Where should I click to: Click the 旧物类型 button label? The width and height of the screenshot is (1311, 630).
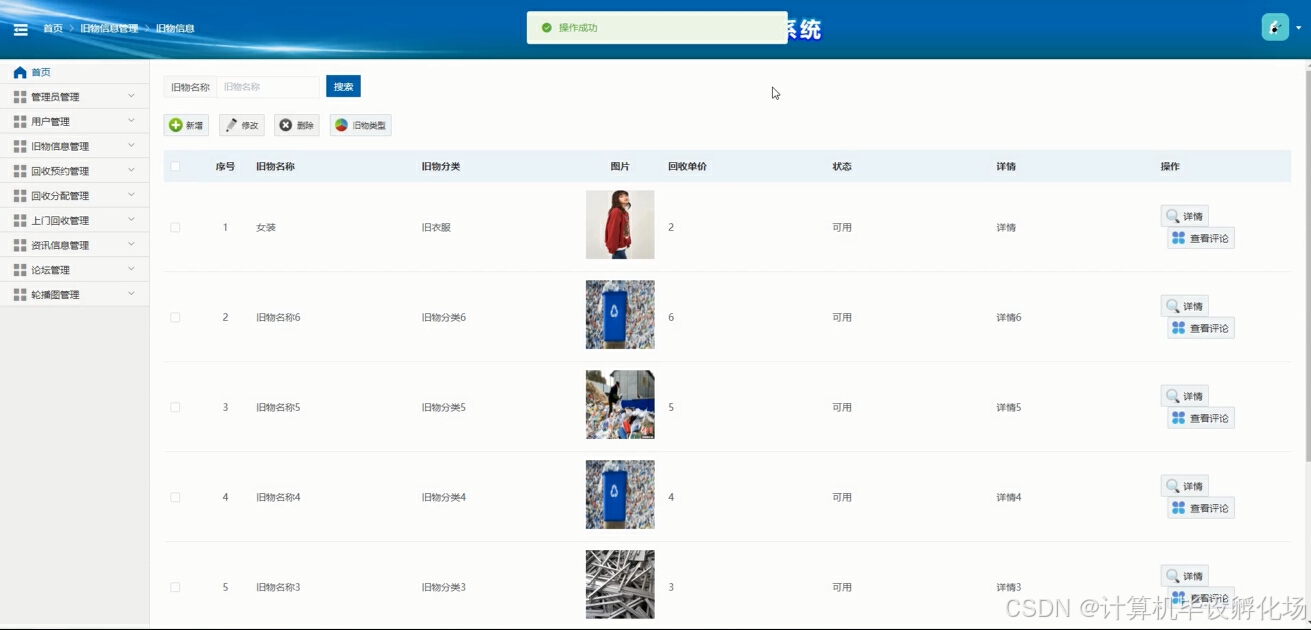click(x=369, y=126)
